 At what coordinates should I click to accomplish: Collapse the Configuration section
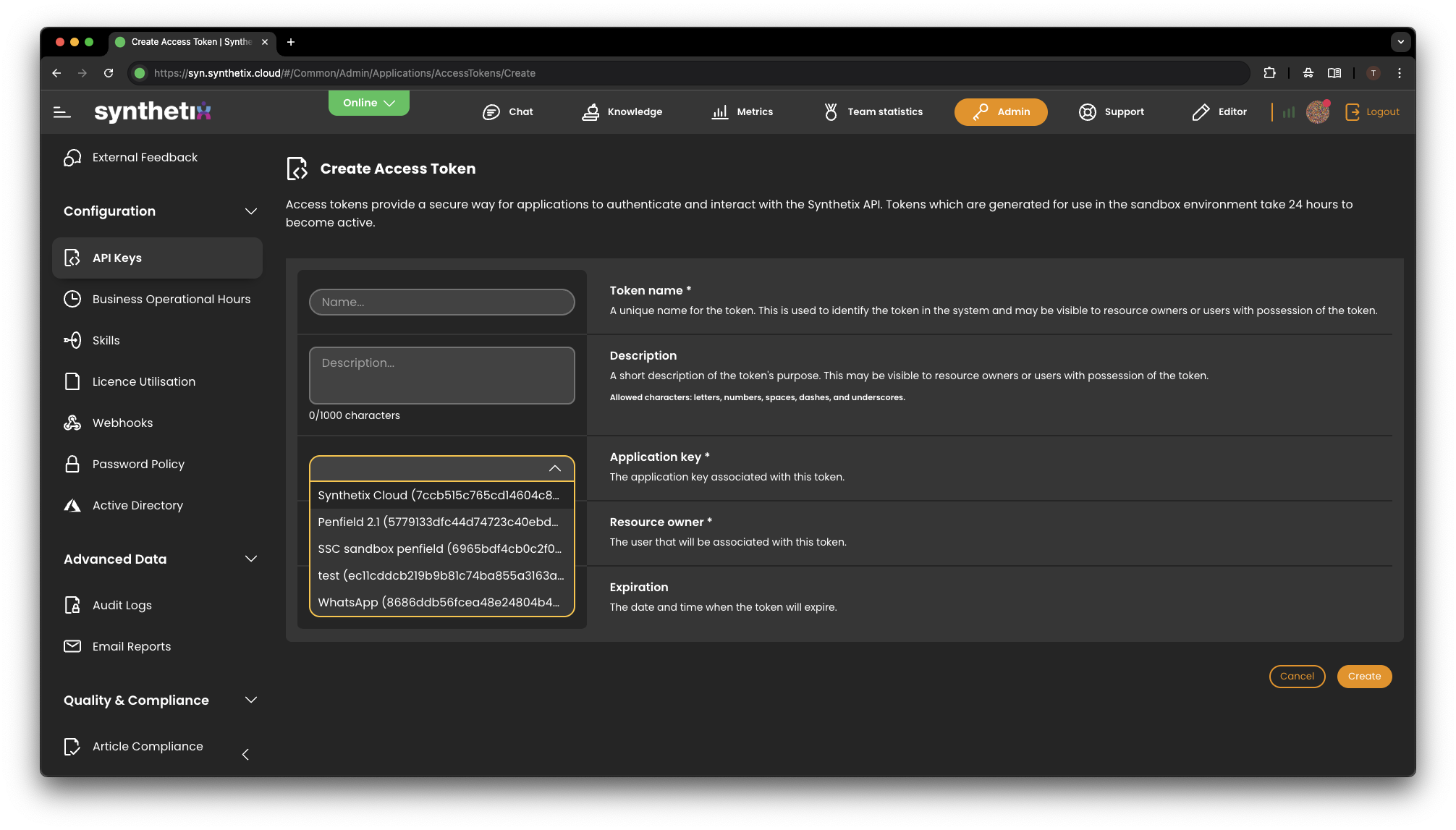[x=251, y=211]
